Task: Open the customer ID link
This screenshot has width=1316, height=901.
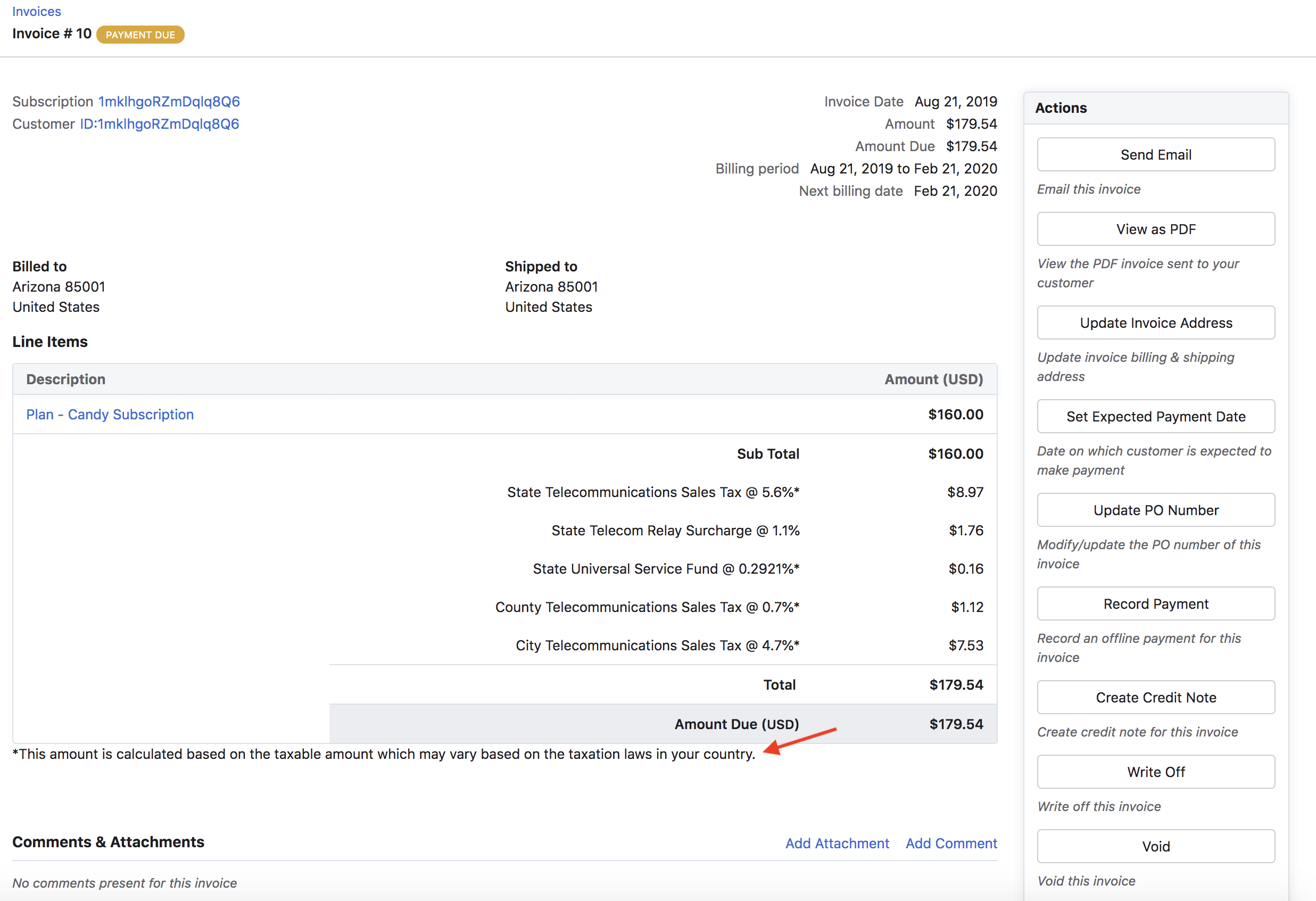Action: coord(159,124)
